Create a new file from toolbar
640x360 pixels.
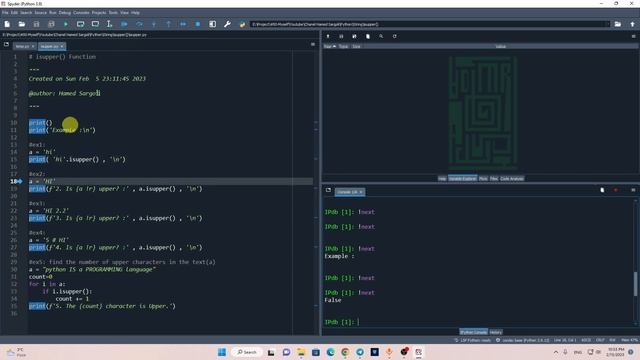(7, 24)
